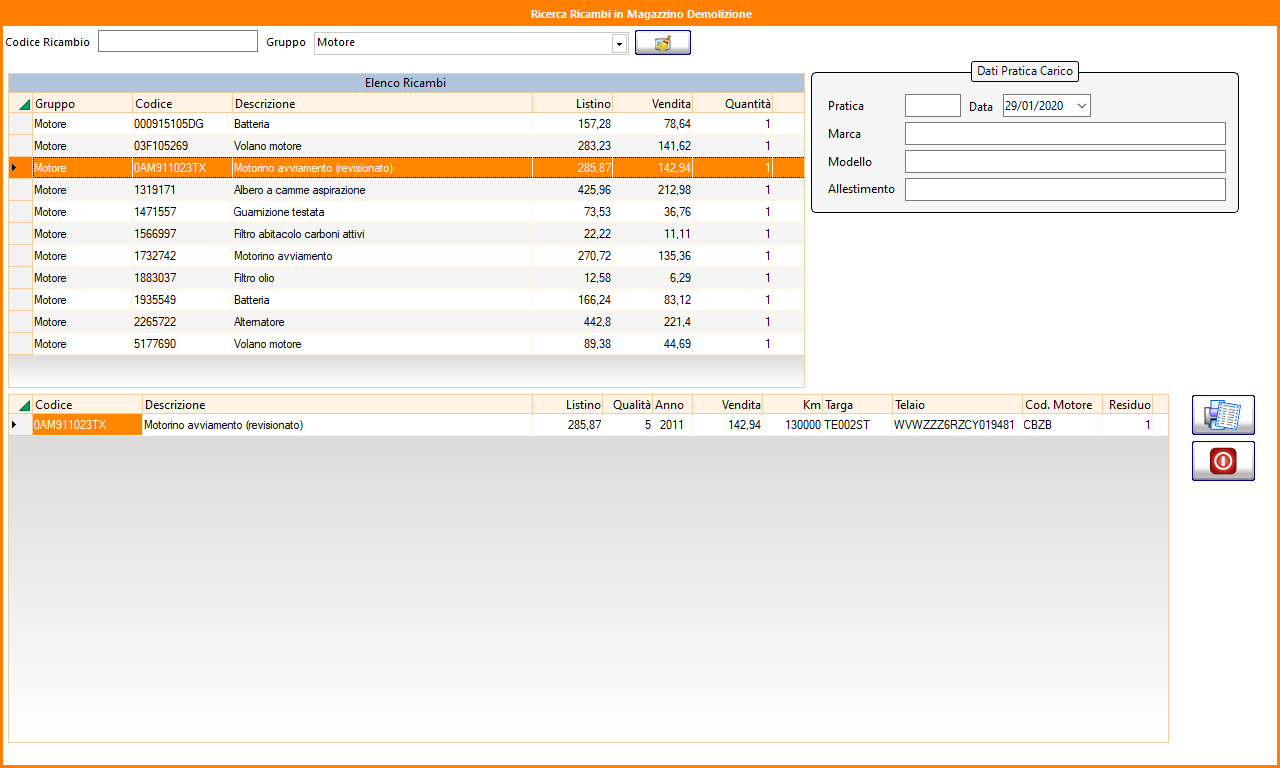This screenshot has width=1280, height=768.
Task: Sort upper grid by Descrizione header
Action: click(x=382, y=104)
